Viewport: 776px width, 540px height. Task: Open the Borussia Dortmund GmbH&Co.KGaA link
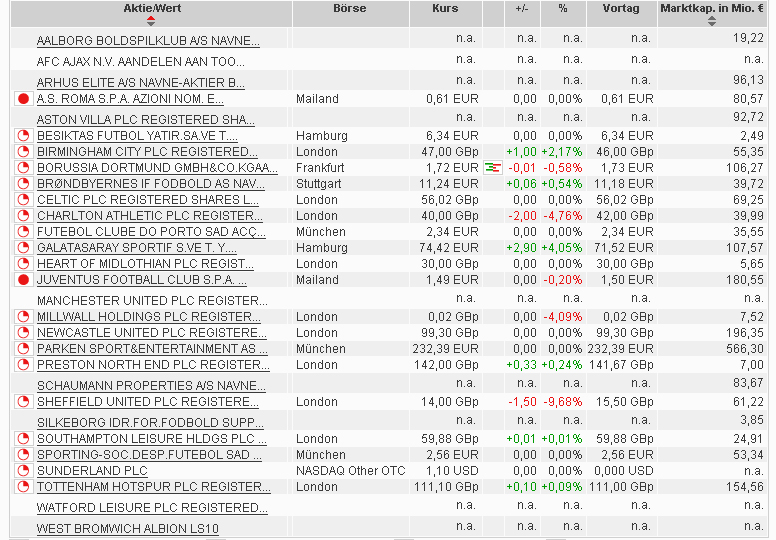point(157,167)
